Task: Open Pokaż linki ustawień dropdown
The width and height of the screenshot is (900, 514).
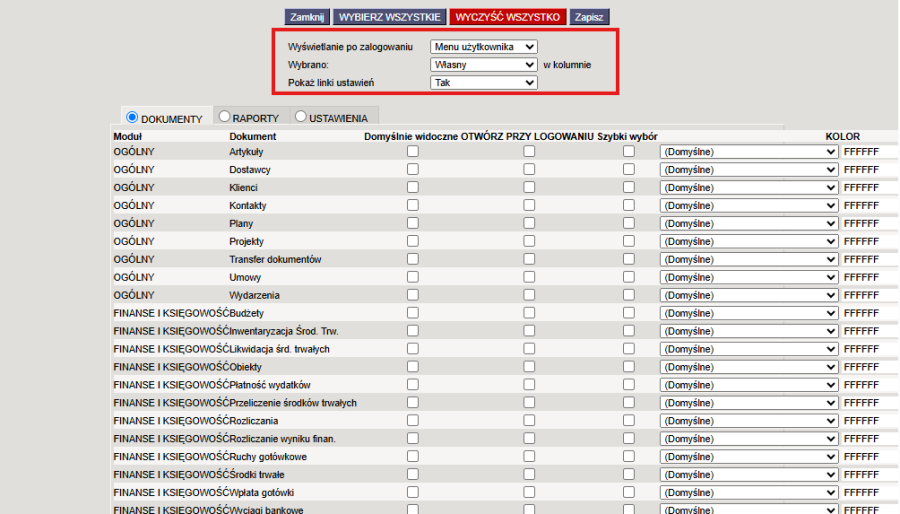Action: coord(484,83)
